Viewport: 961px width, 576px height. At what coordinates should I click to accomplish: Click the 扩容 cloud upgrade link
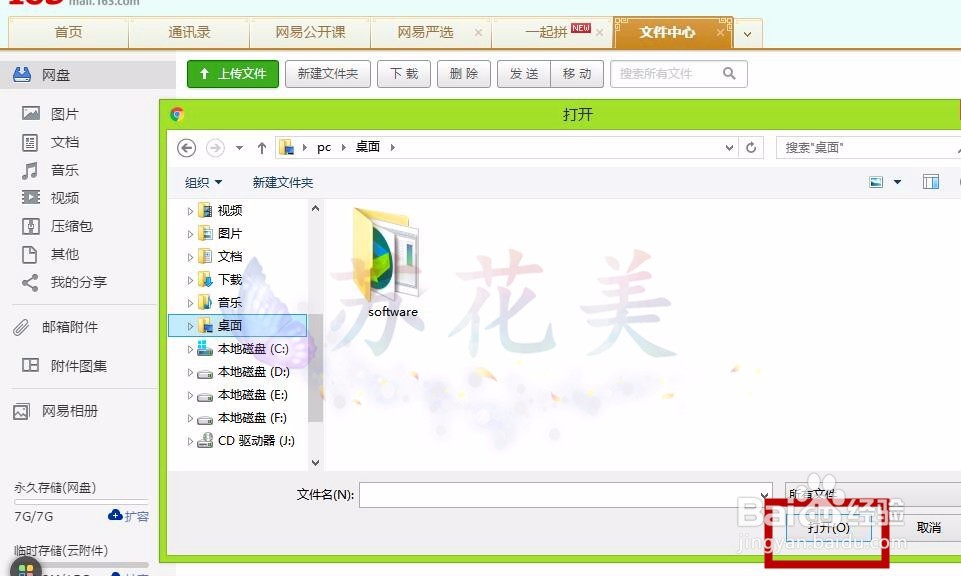pos(129,516)
